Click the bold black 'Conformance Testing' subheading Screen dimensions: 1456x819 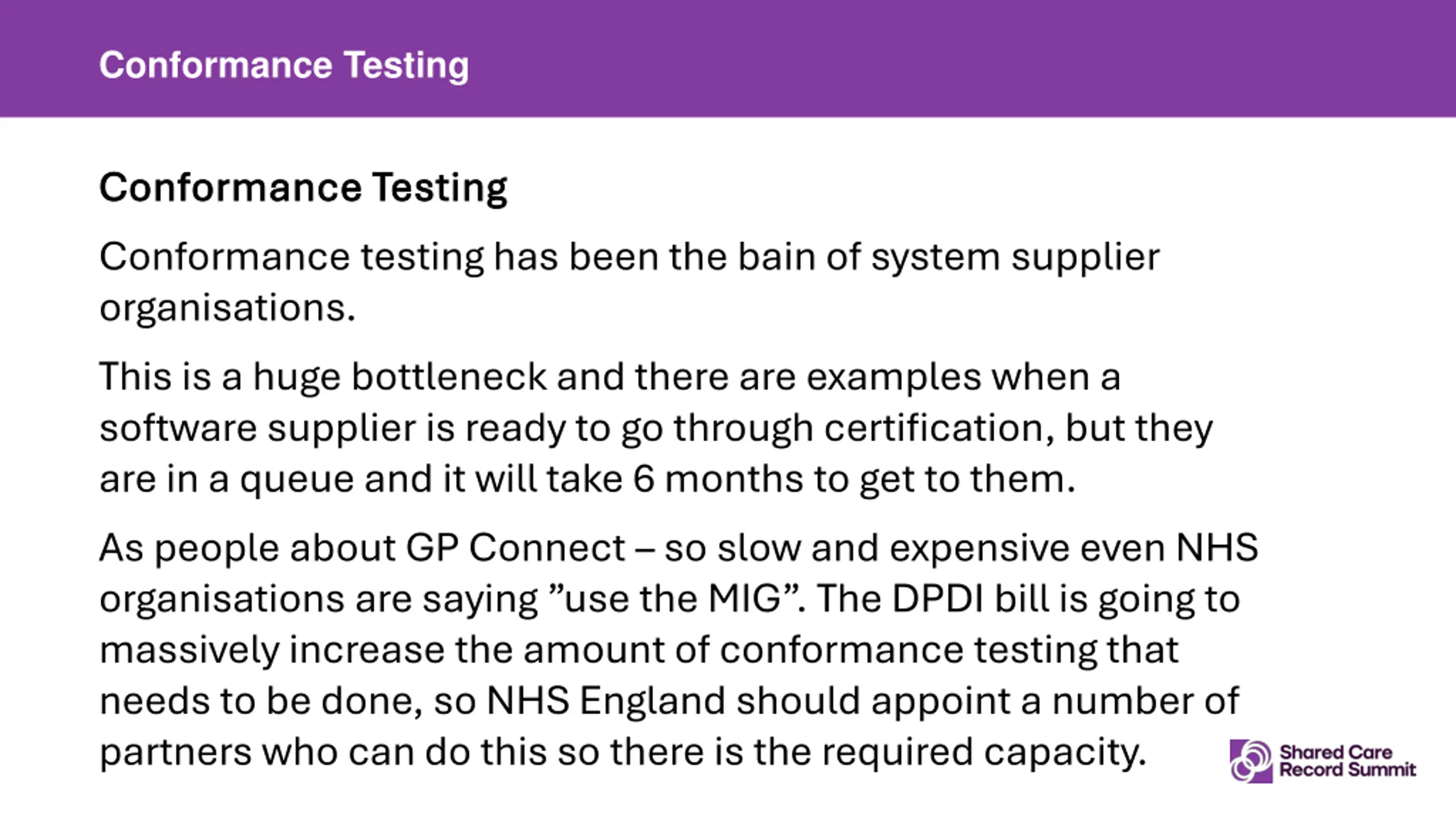coord(303,188)
